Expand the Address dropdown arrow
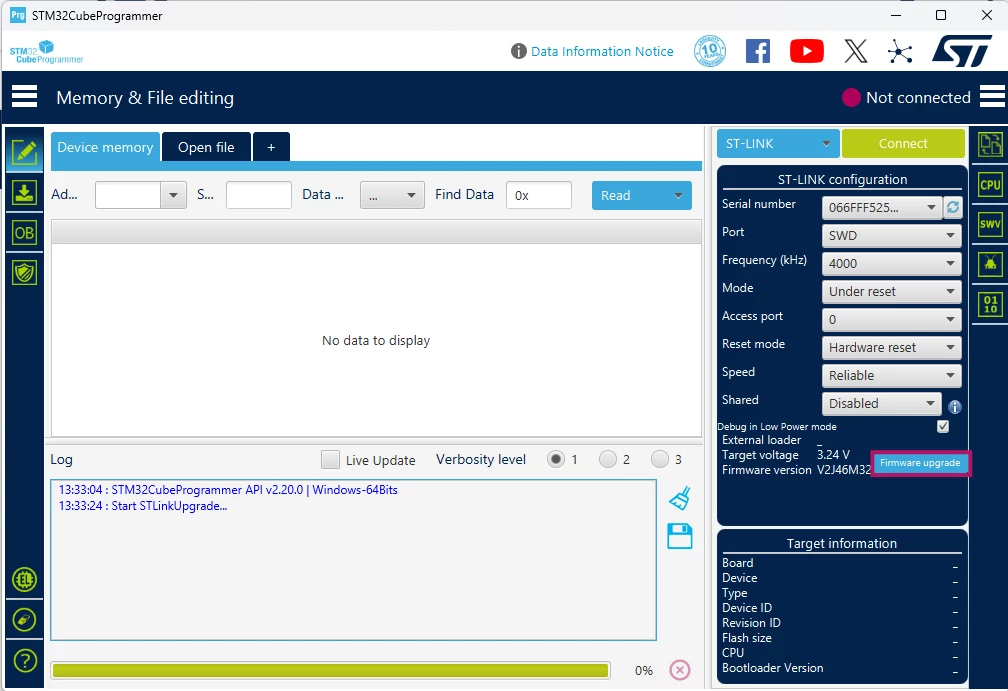This screenshot has width=1008, height=691. (173, 195)
